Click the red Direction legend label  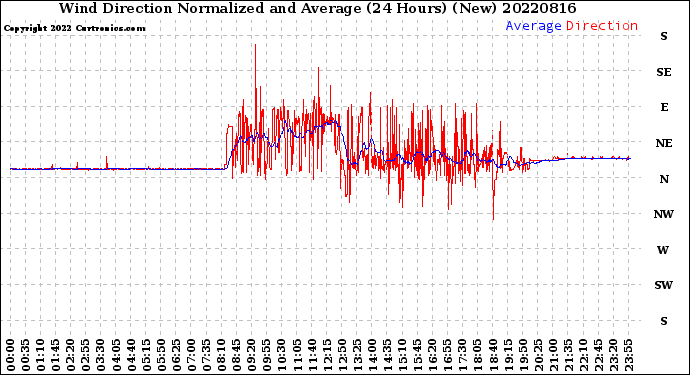point(602,26)
